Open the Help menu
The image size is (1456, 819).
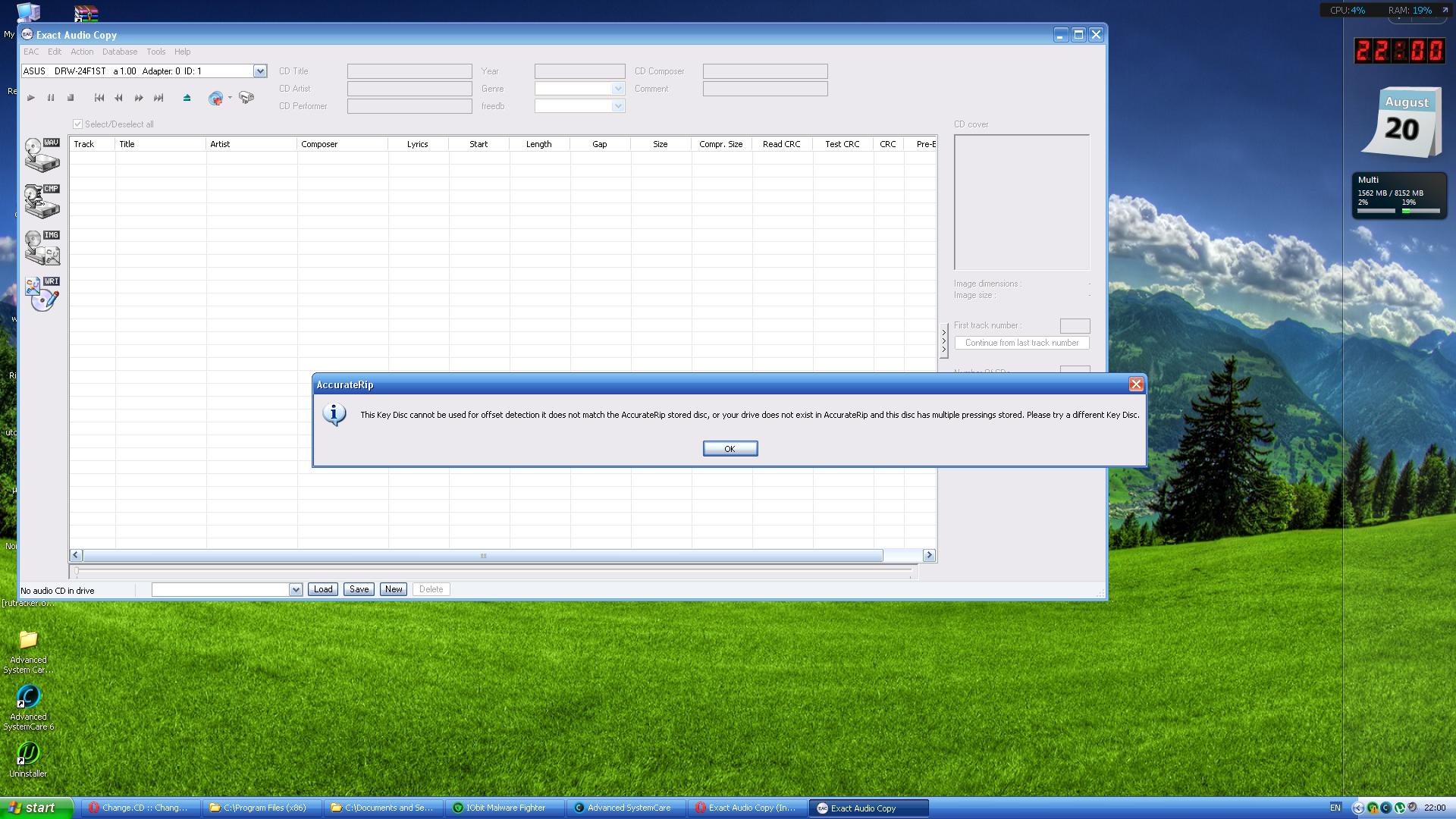[182, 52]
